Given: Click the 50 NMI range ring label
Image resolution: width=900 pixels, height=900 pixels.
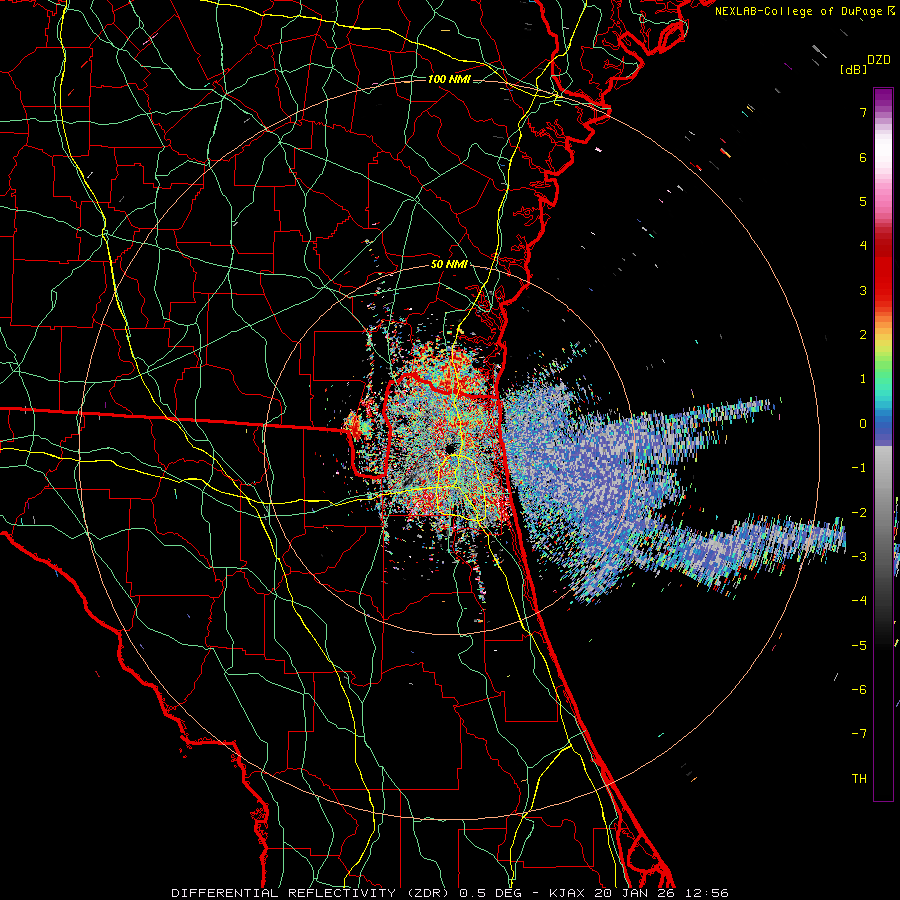Looking at the screenshot, I should coord(449,265).
